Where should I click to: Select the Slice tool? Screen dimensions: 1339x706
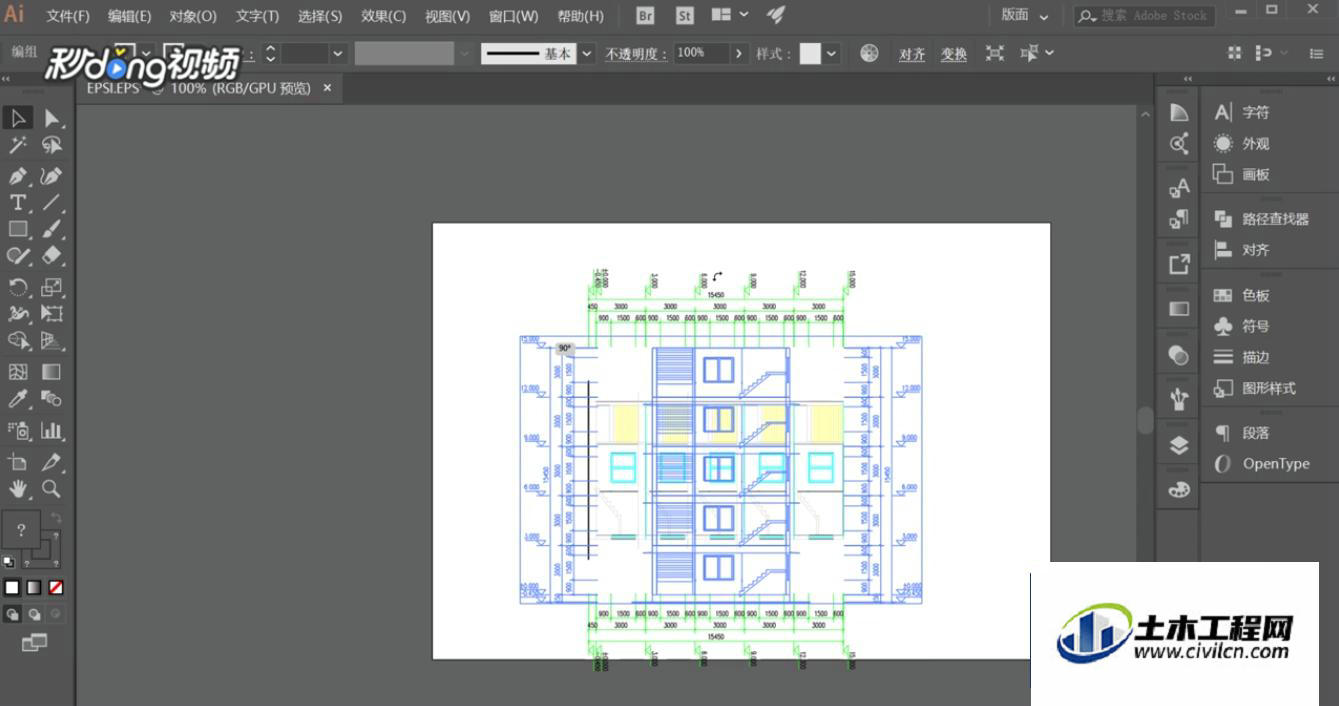click(x=52, y=462)
